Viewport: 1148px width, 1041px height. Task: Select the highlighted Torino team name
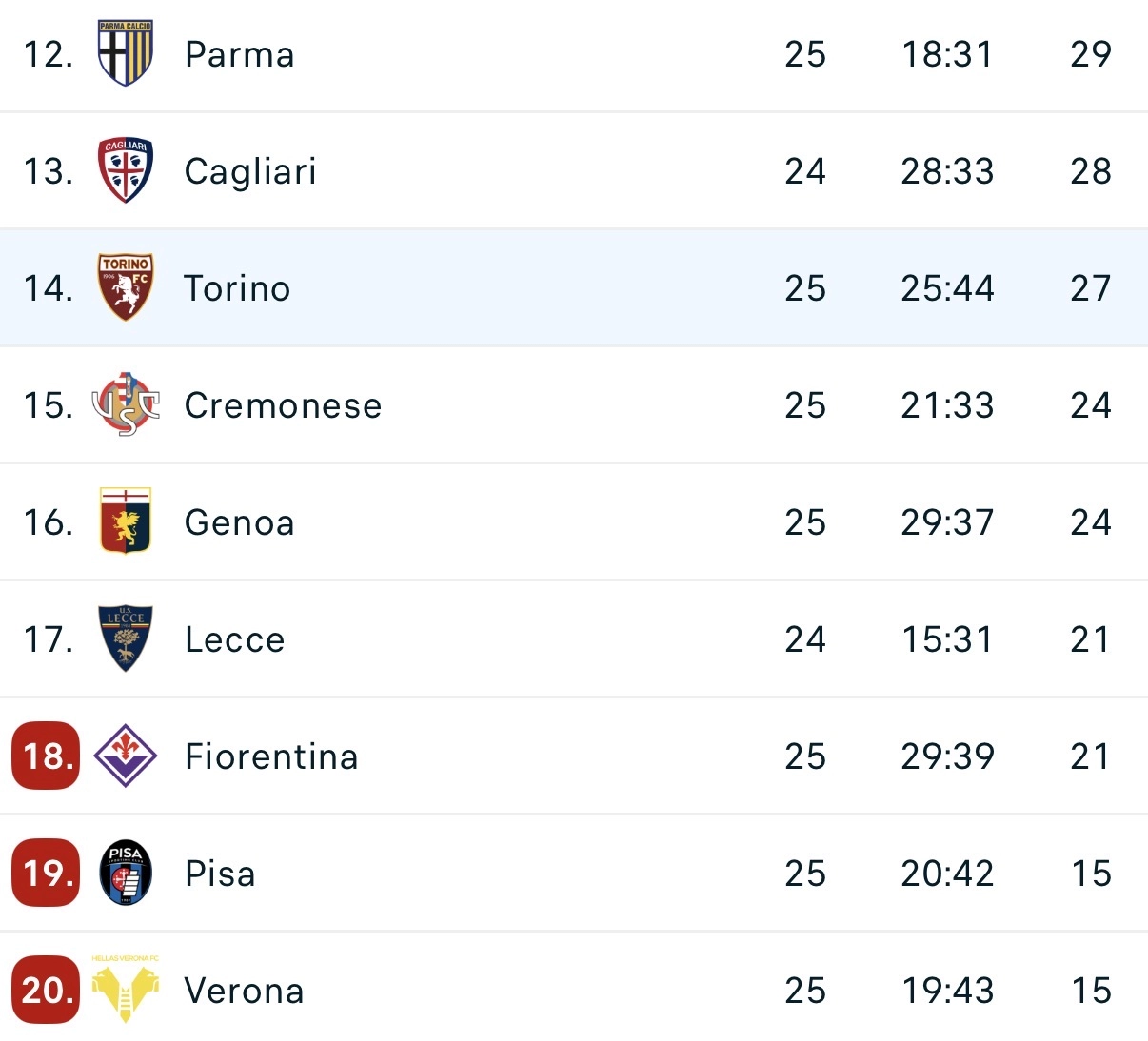(237, 288)
